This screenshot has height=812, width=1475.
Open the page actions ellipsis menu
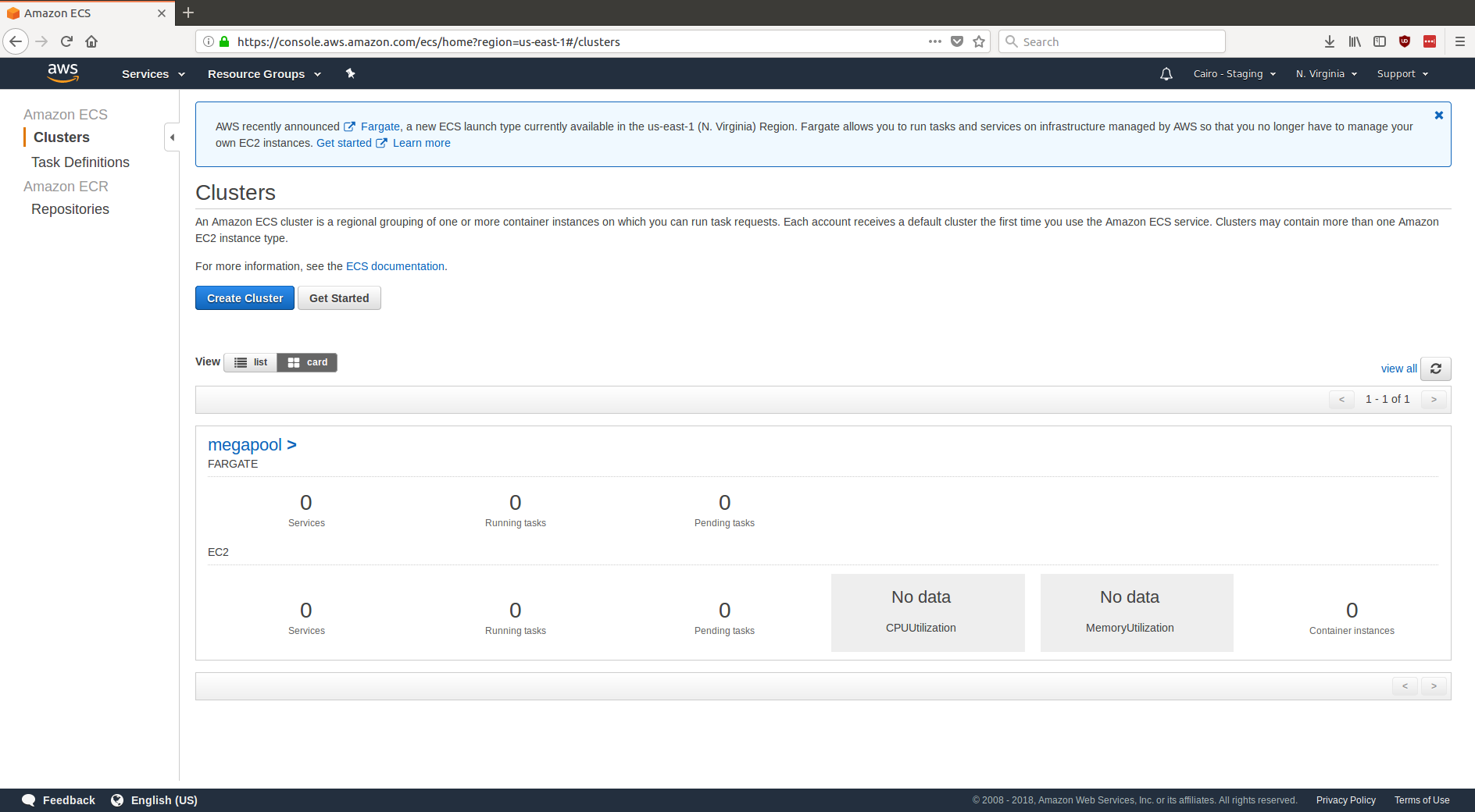click(x=934, y=41)
